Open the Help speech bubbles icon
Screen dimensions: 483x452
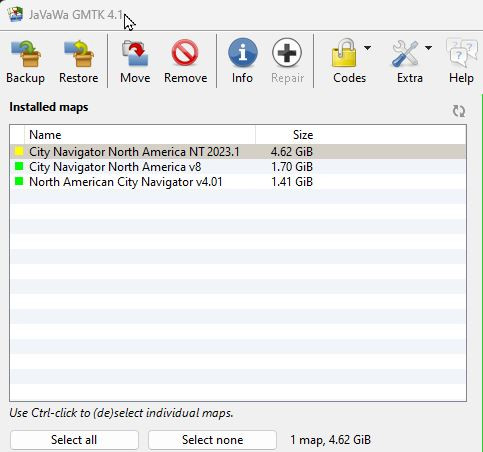(461, 53)
